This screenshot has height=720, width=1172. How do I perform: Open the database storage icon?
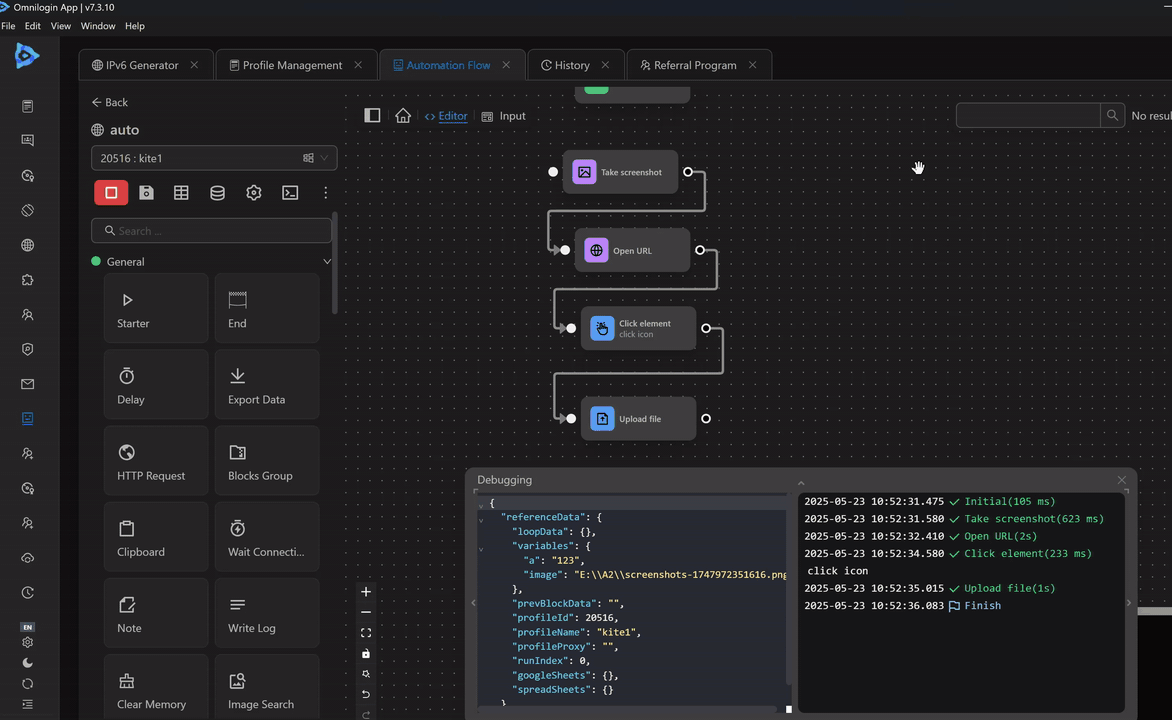click(217, 193)
